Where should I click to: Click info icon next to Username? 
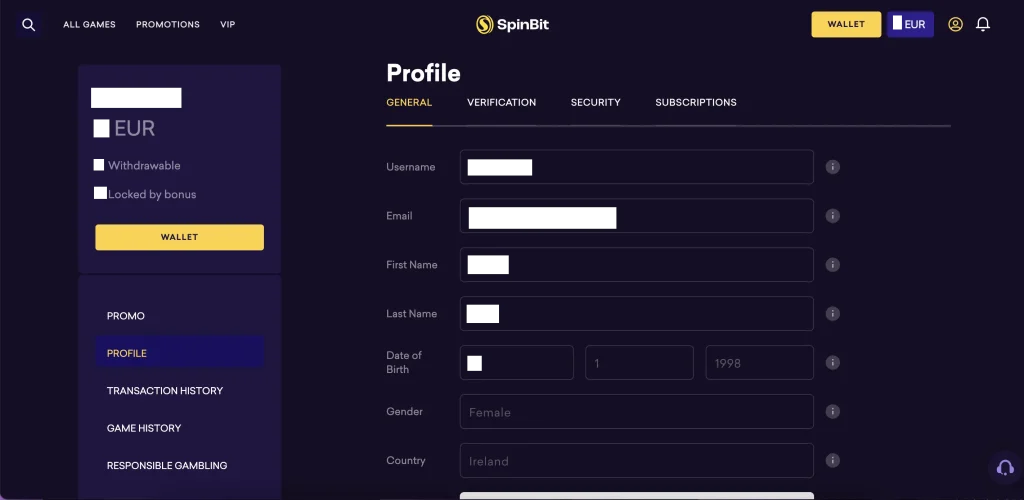[x=833, y=167]
